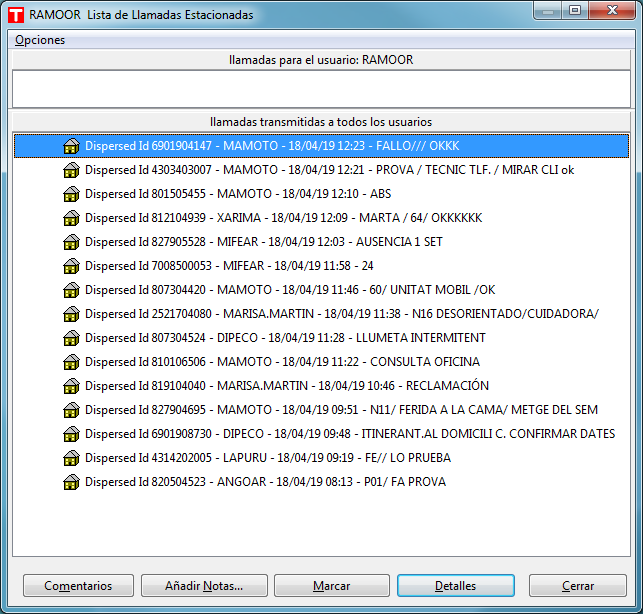Open Detalles for the selected call
Image resolution: width=643 pixels, height=614 pixels.
(455, 586)
